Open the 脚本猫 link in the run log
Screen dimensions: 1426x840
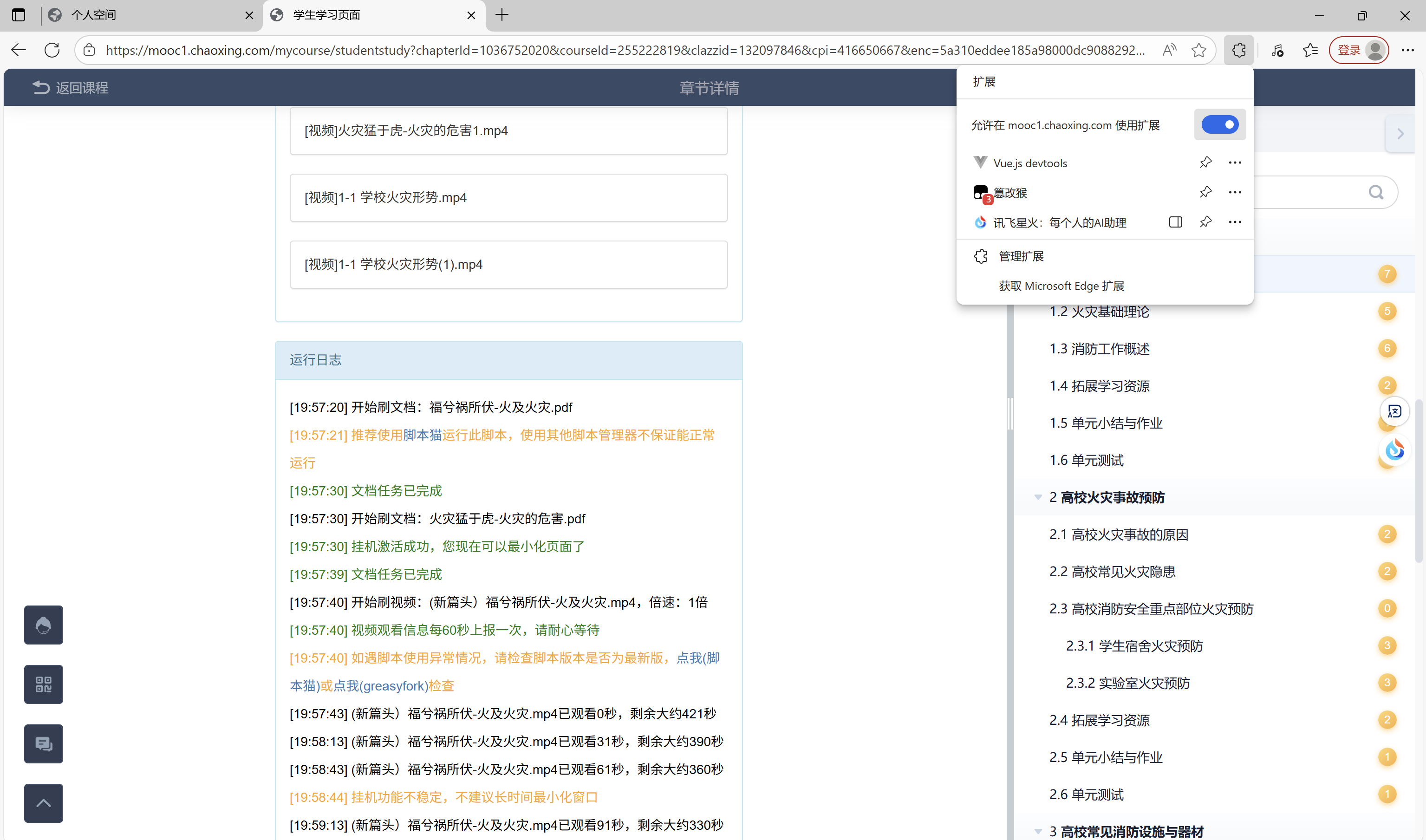tap(422, 435)
